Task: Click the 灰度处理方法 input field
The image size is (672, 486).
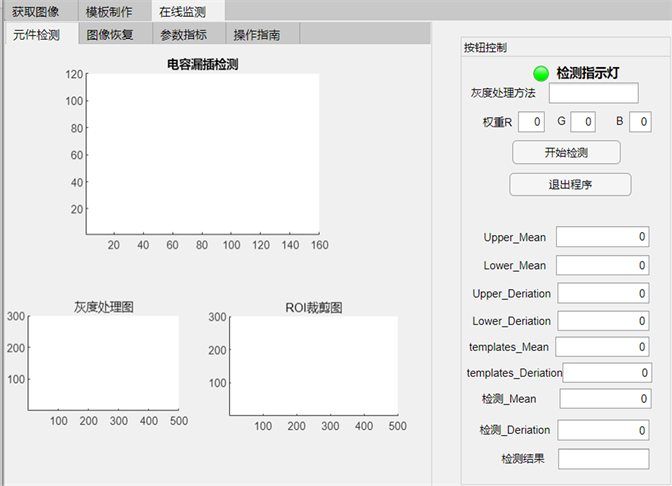Action: [593, 93]
